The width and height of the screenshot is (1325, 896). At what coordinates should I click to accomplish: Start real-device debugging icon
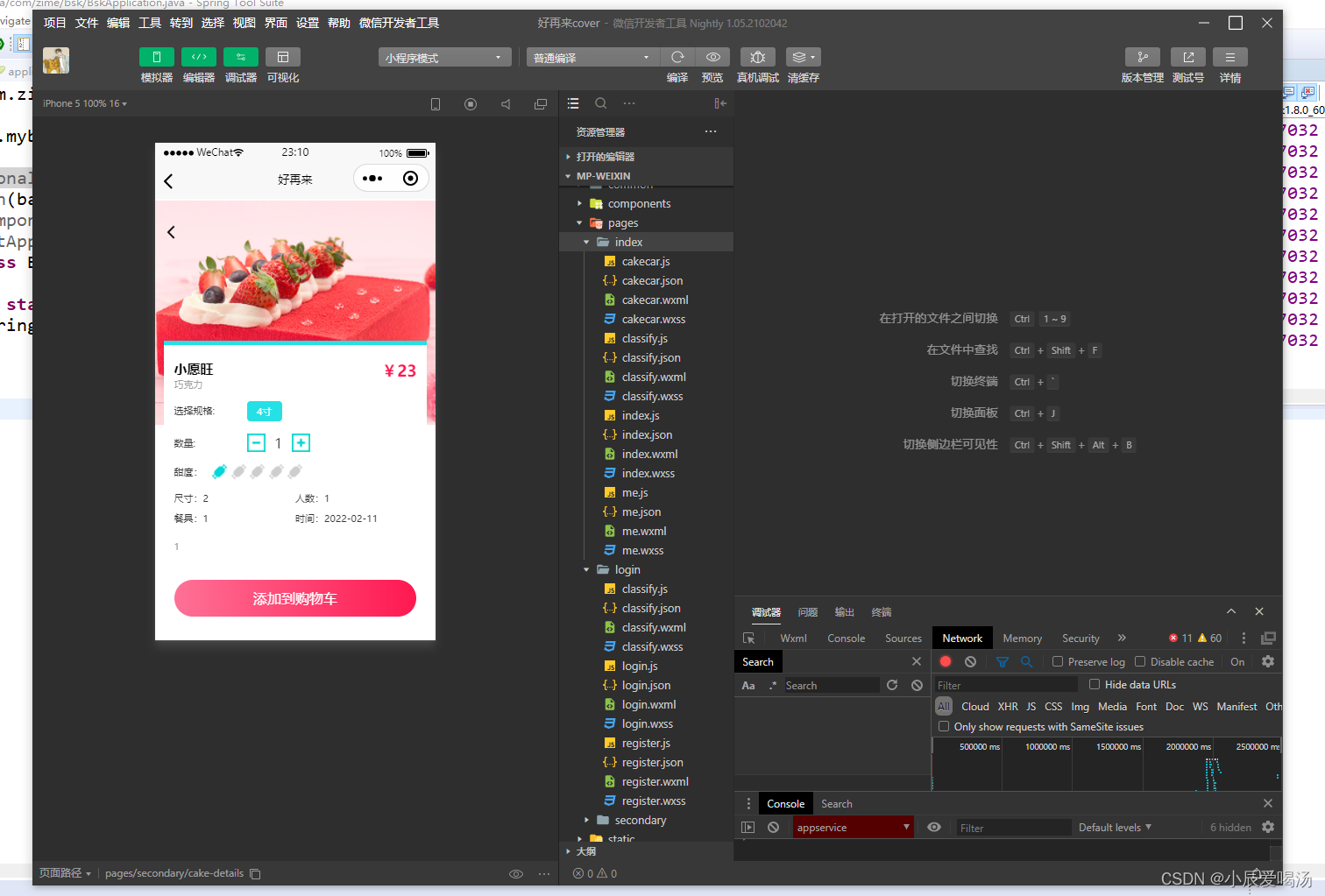pos(758,57)
